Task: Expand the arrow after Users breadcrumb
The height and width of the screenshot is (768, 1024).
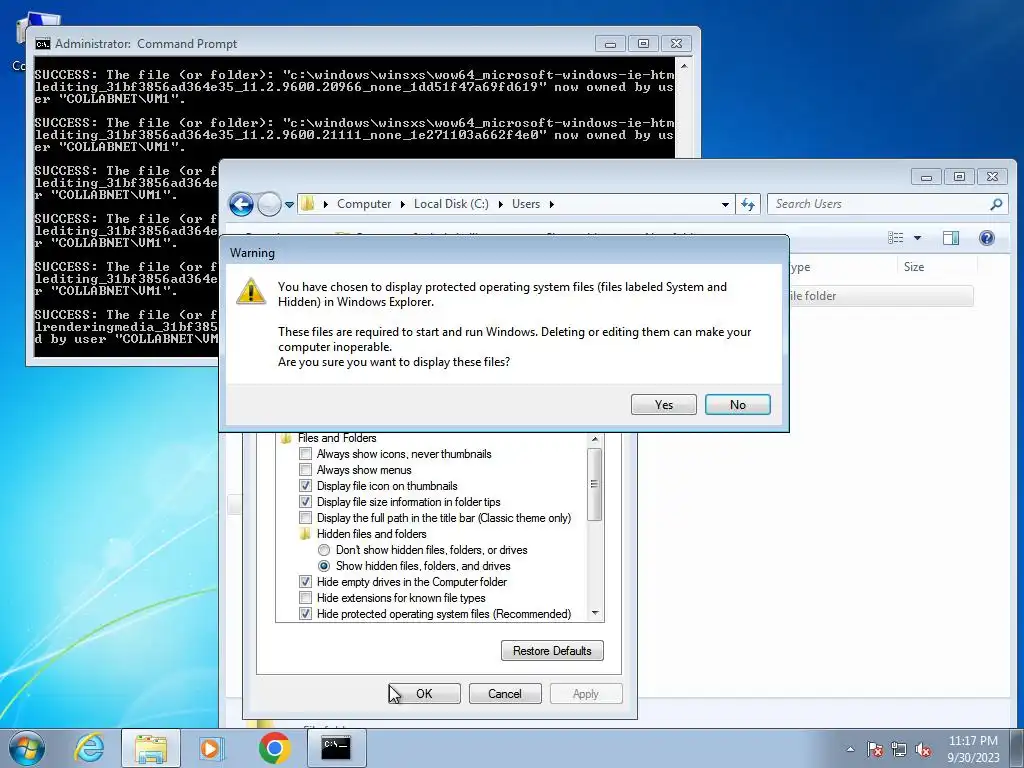Action: pyautogui.click(x=552, y=204)
